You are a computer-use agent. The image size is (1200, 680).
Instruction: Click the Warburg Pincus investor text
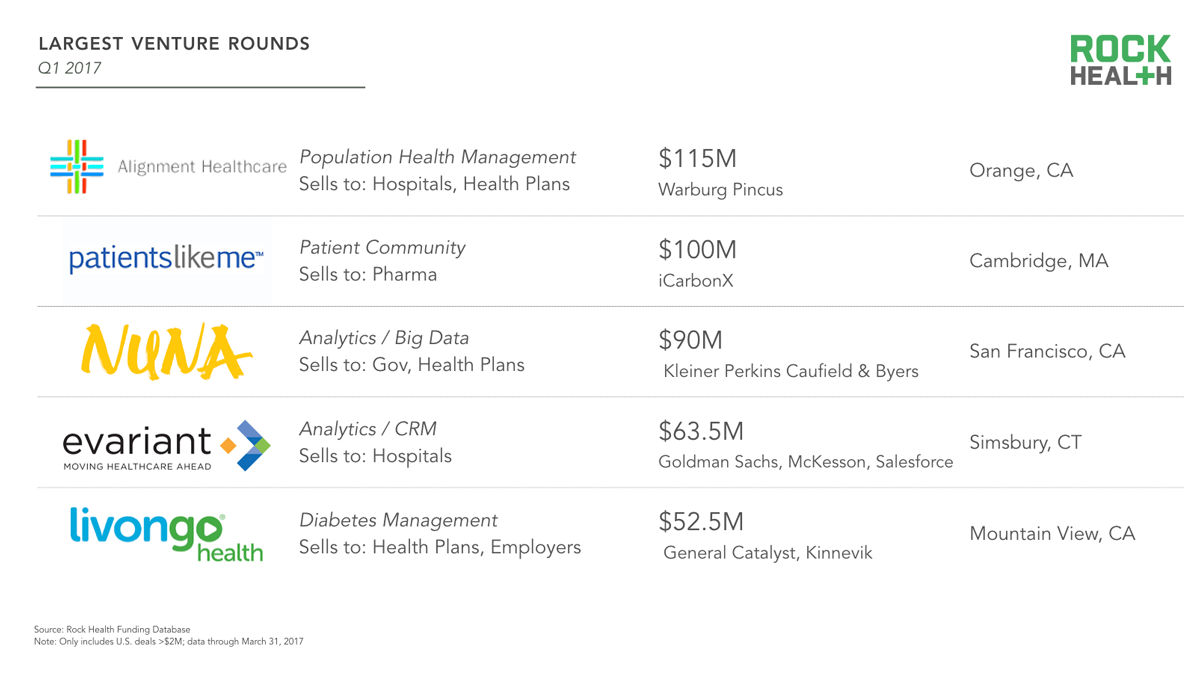[x=720, y=190]
